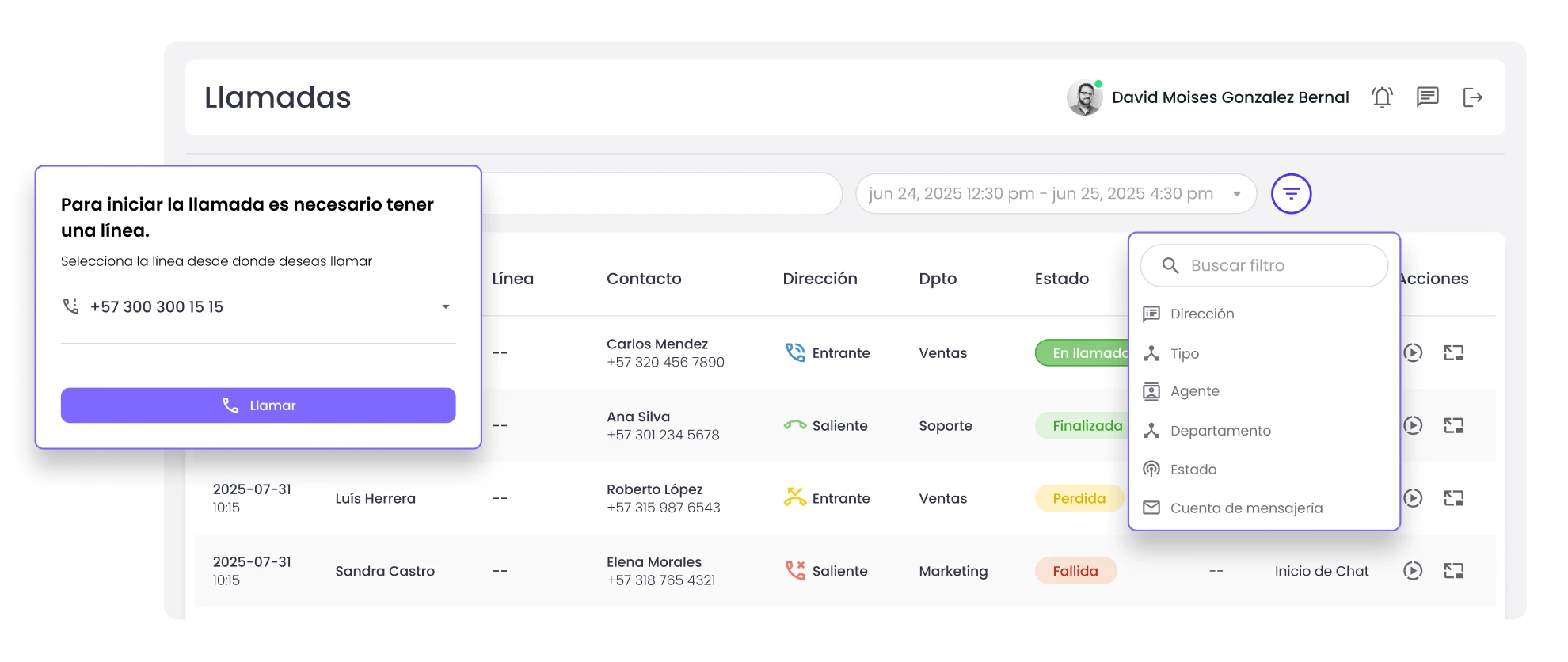The image size is (1568, 662).
Task: Open the notifications bell icon
Action: [1382, 97]
